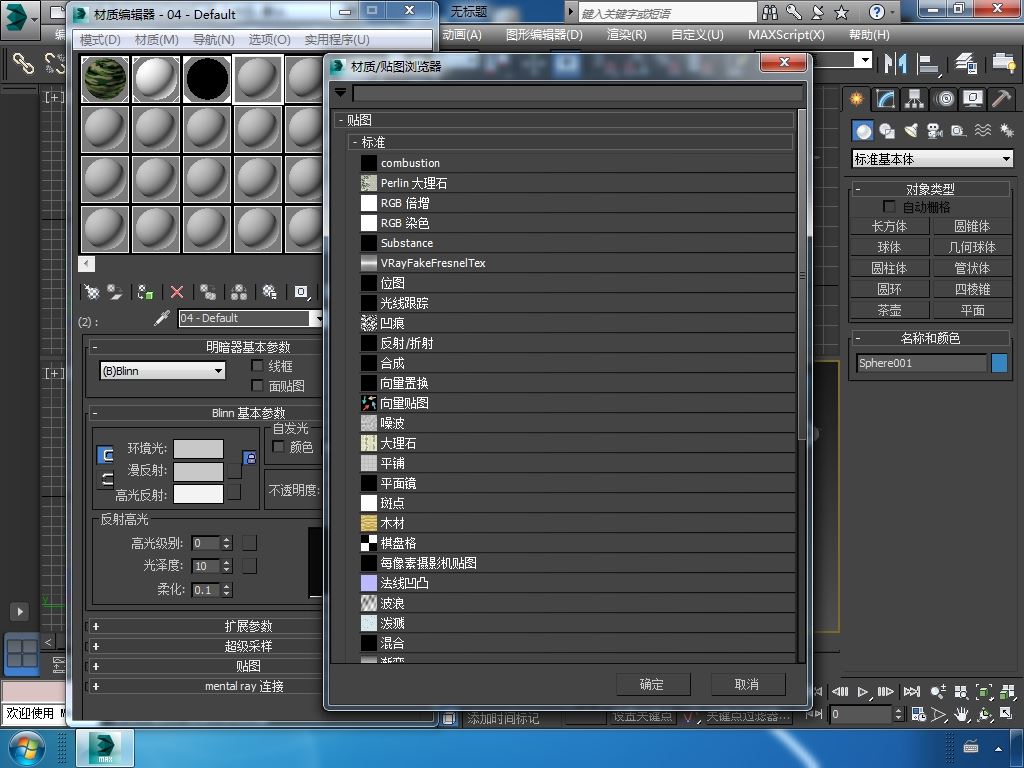Click the Make Unique icon
1024x768 pixels.
click(239, 292)
